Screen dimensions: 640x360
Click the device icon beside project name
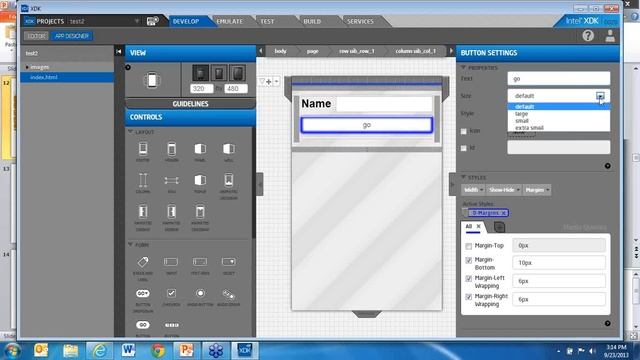pos(153,21)
